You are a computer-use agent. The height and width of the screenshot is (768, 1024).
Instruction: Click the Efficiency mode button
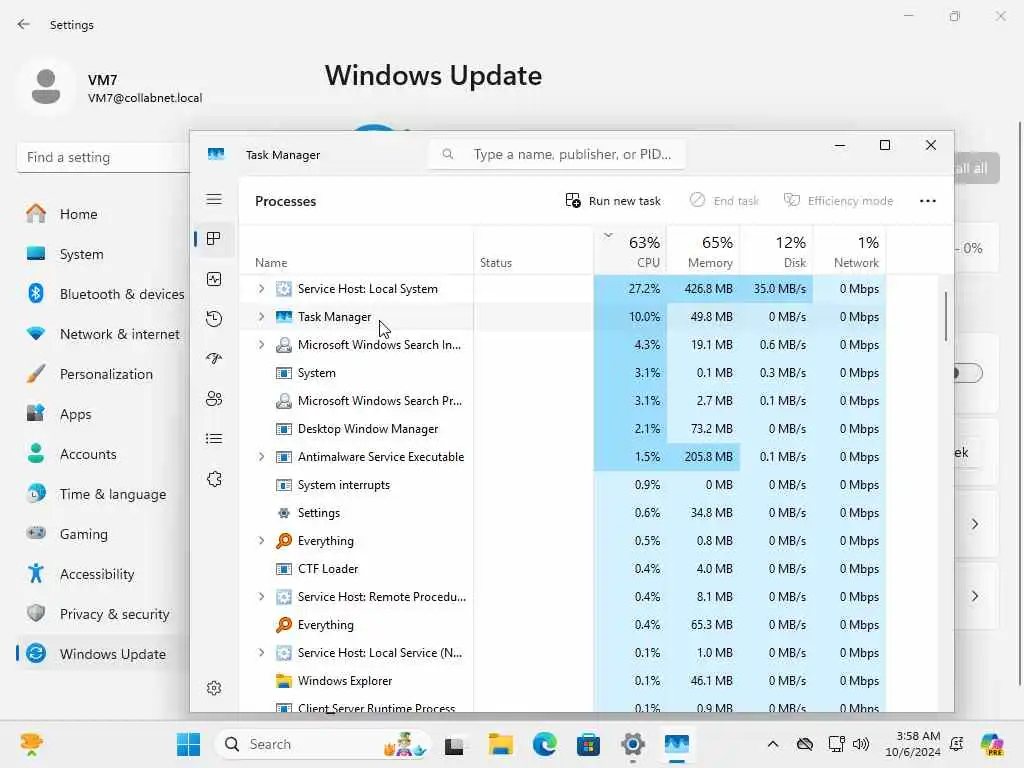[838, 200]
